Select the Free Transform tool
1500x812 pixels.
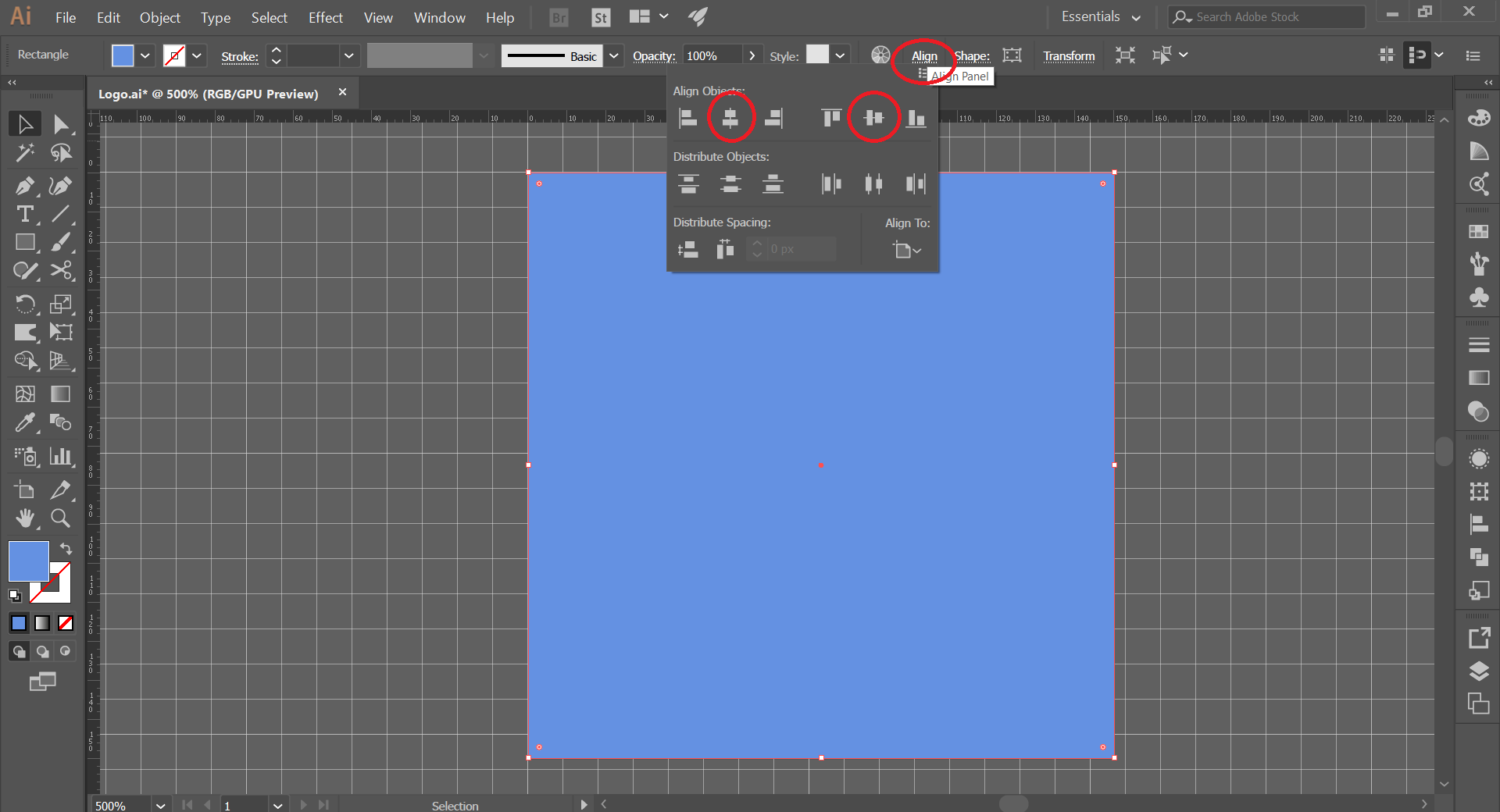[x=60, y=332]
